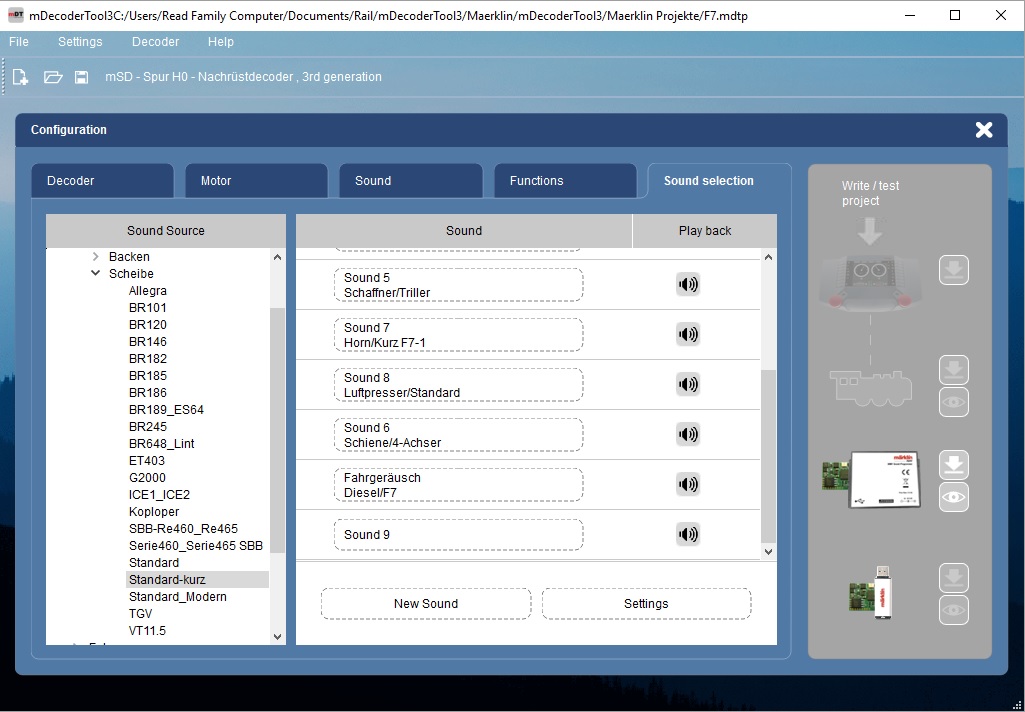Select G2000 sound source
Screen dimensions: 1025x712
pyautogui.click(x=147, y=478)
